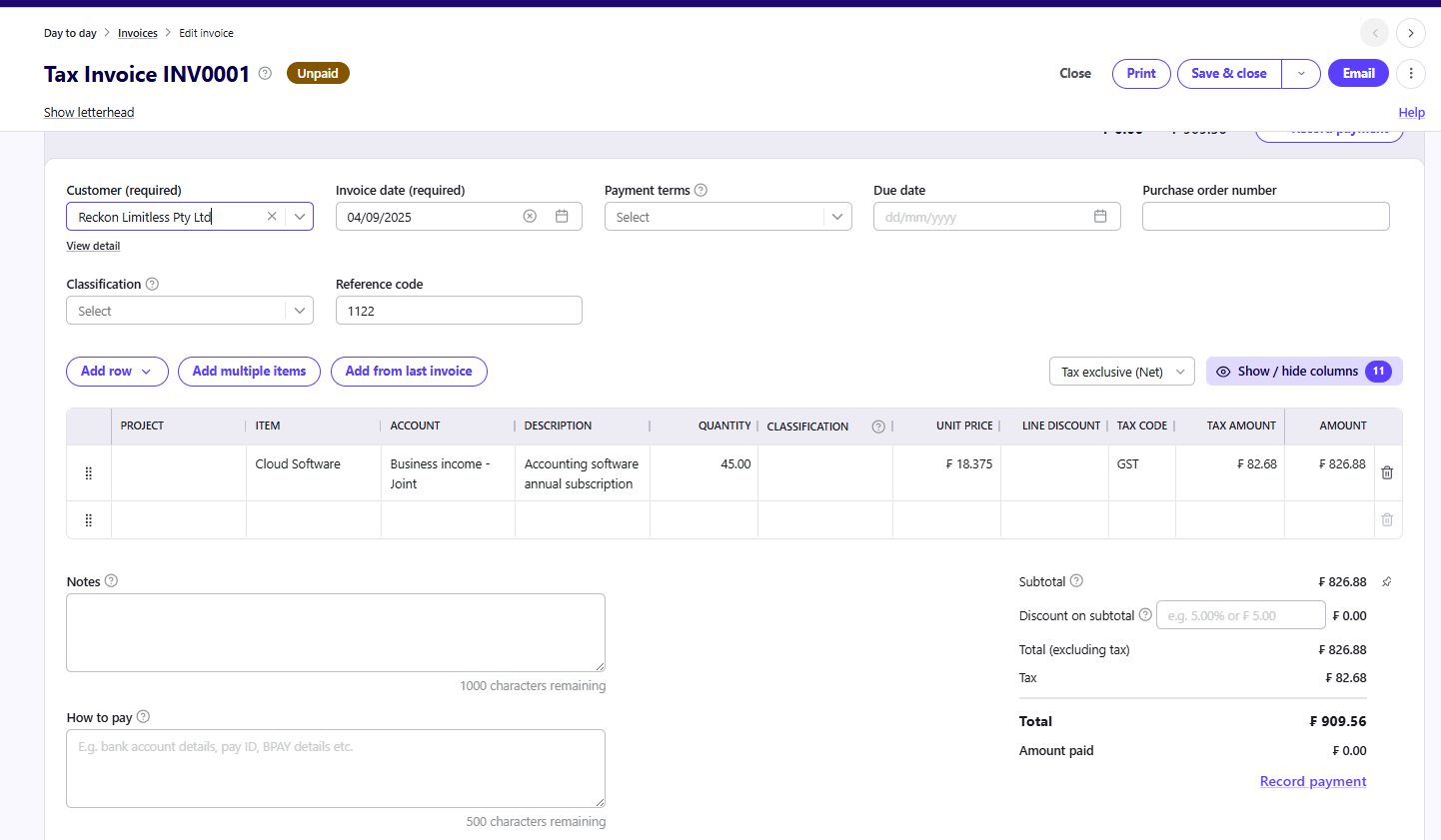
Task: Toggle Show / hide columns
Action: [x=1304, y=372]
